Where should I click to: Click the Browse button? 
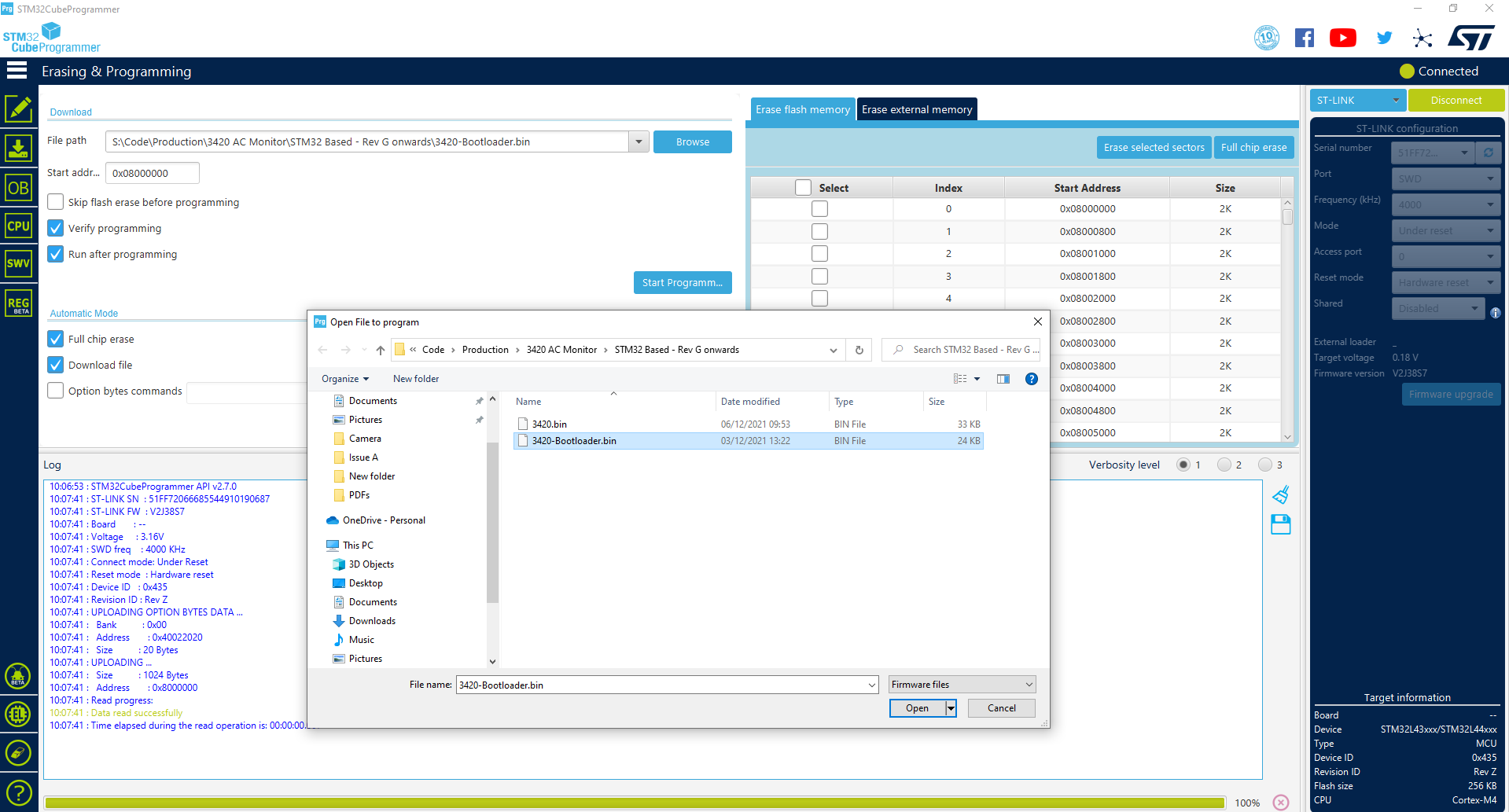tap(693, 141)
